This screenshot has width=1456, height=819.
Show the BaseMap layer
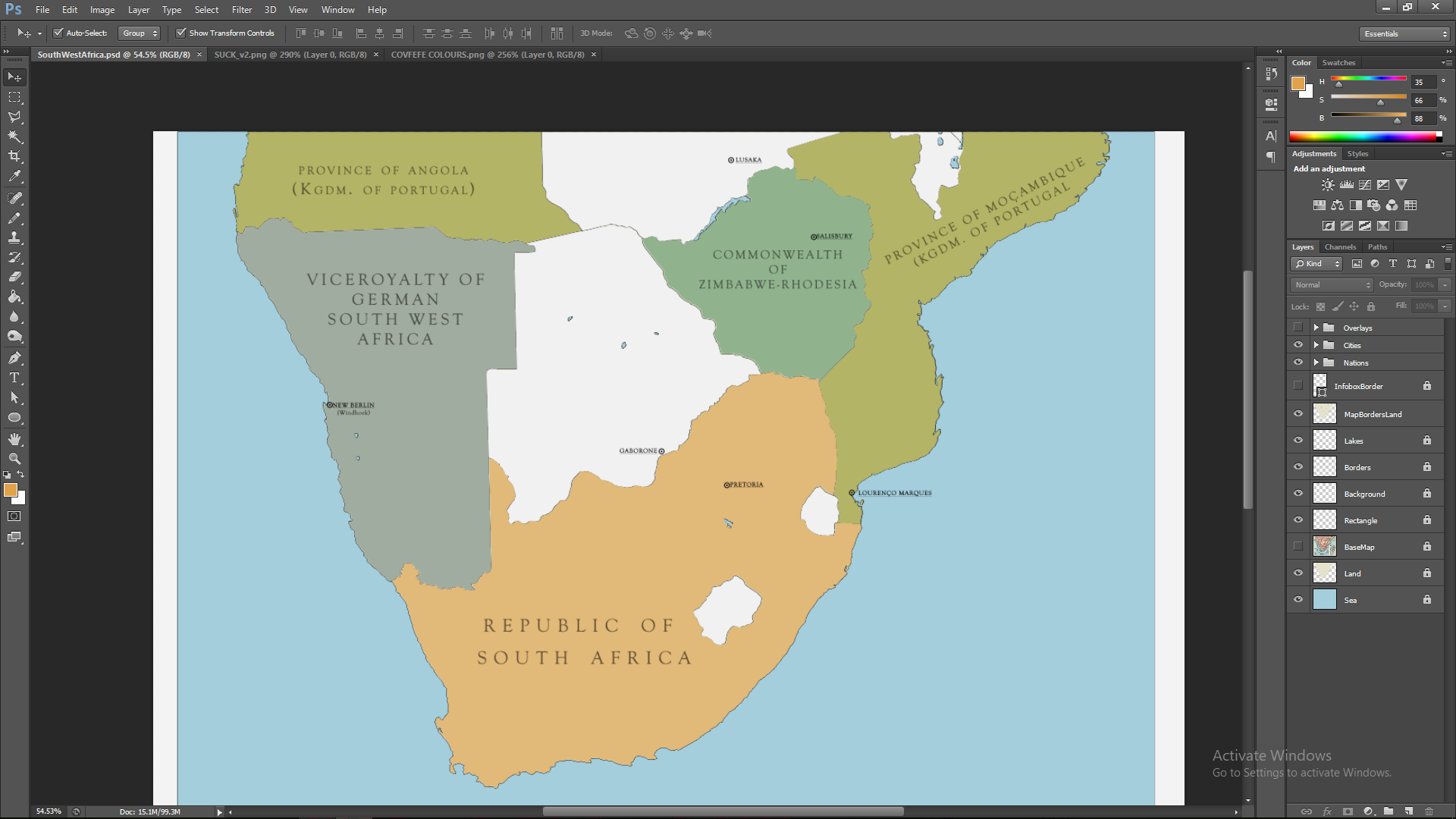click(x=1298, y=547)
